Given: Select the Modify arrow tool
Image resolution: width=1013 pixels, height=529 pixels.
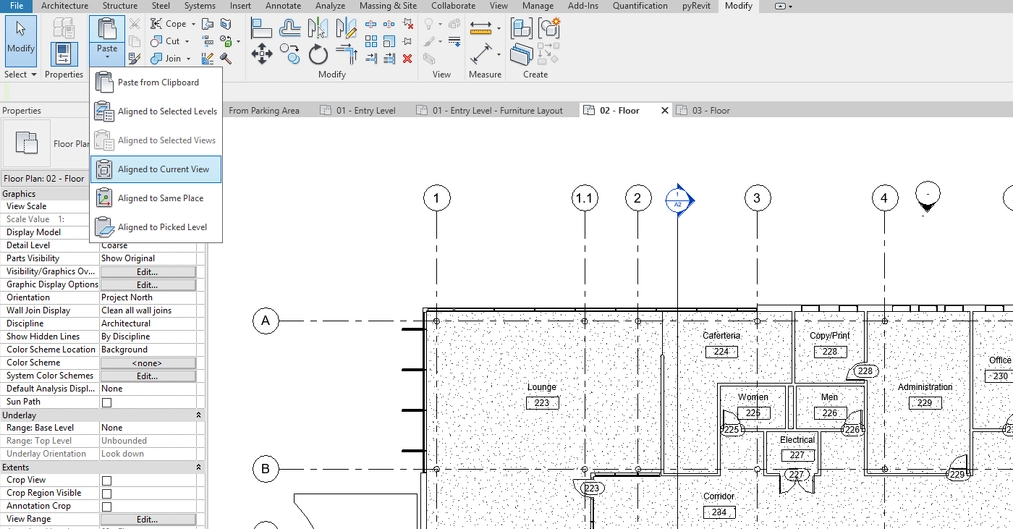Looking at the screenshot, I should [21, 40].
